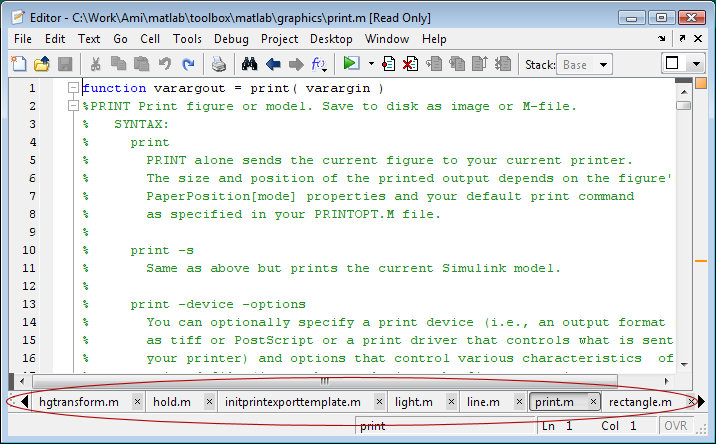This screenshot has height=444, width=716.
Task: Open the Debug menu
Action: [x=232, y=39]
